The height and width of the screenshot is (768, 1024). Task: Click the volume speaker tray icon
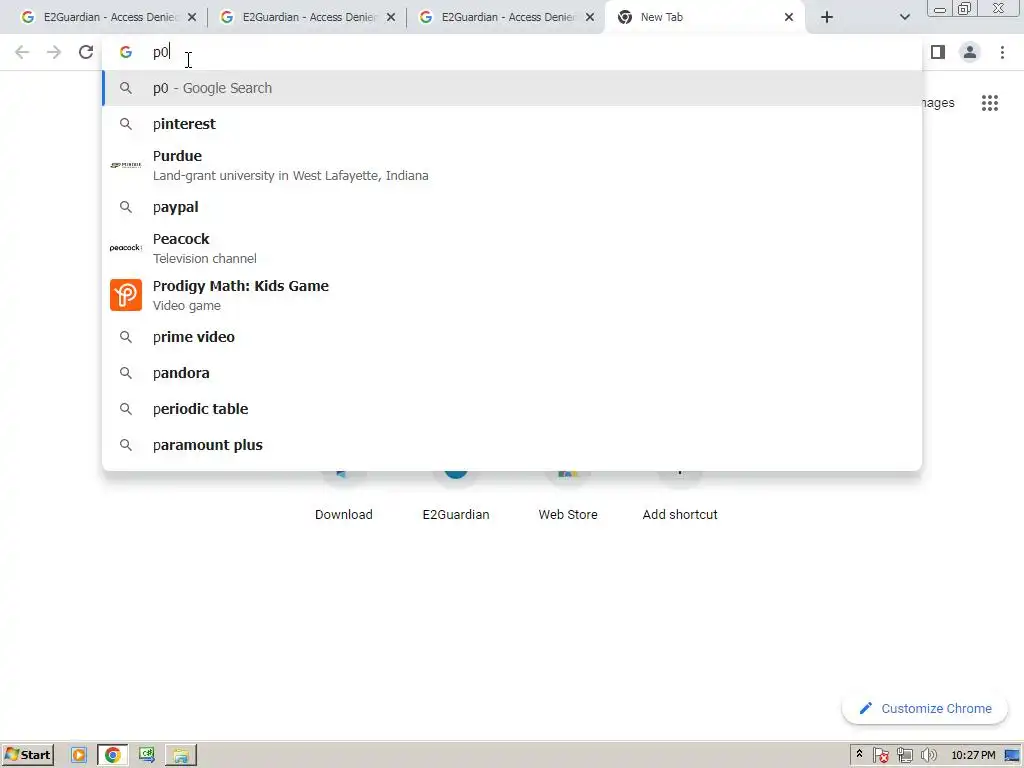928,756
